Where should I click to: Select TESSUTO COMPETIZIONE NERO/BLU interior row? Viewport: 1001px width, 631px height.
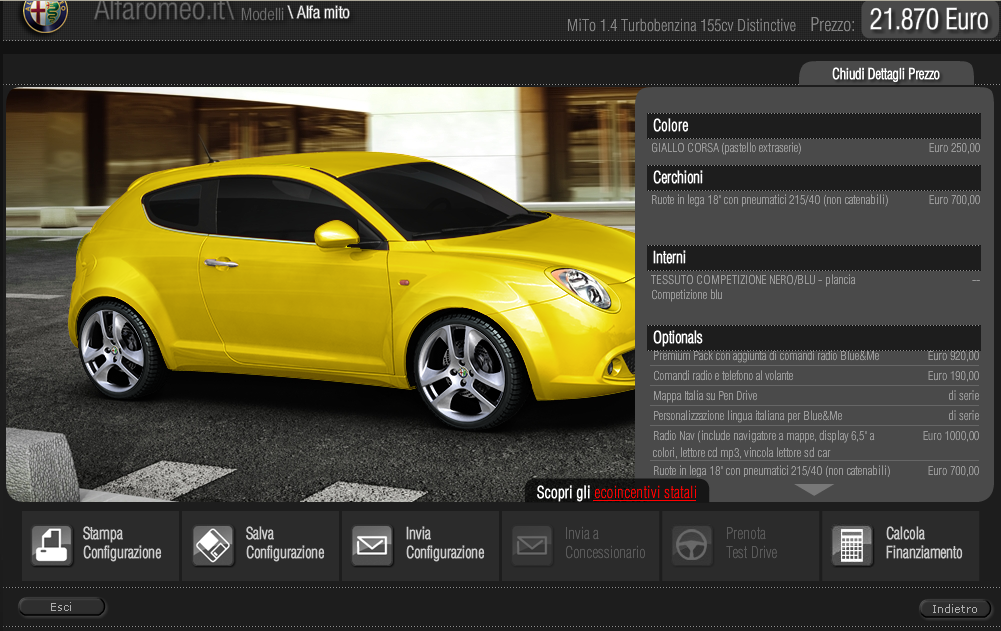point(815,287)
